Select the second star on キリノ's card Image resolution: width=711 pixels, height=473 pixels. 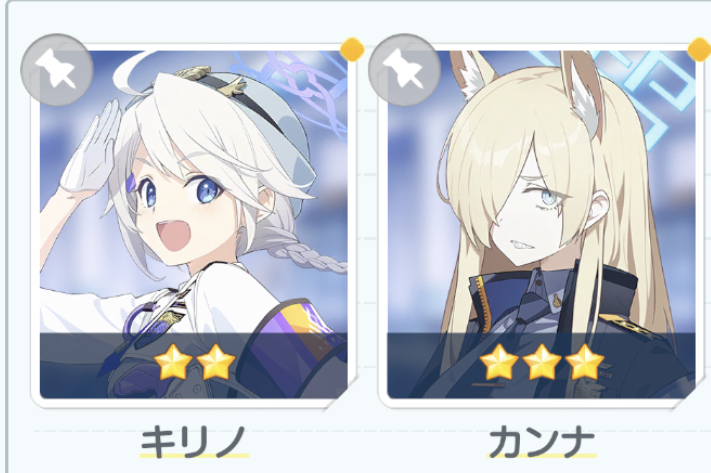tap(216, 361)
